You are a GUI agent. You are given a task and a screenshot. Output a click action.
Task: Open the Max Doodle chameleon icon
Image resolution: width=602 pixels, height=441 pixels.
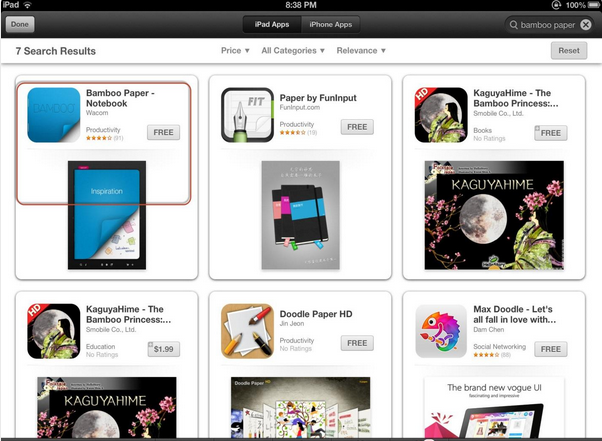[441, 331]
